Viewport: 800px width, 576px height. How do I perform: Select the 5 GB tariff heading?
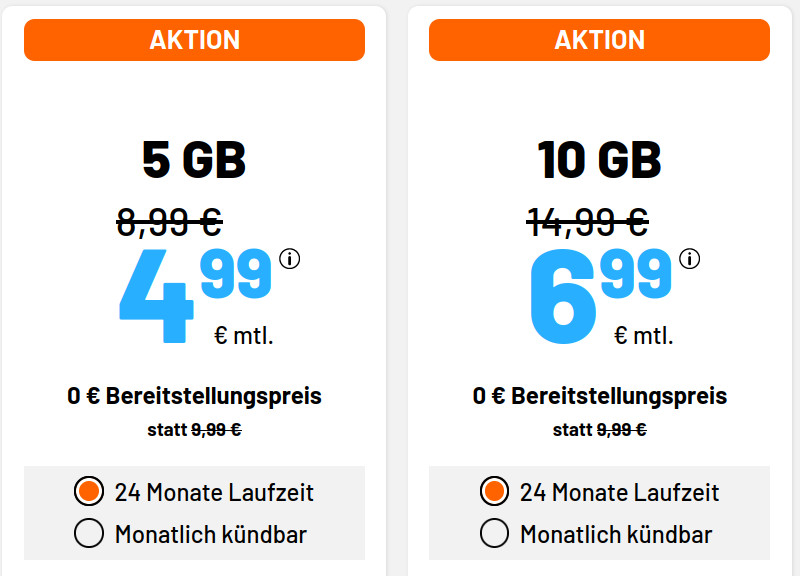point(194,158)
